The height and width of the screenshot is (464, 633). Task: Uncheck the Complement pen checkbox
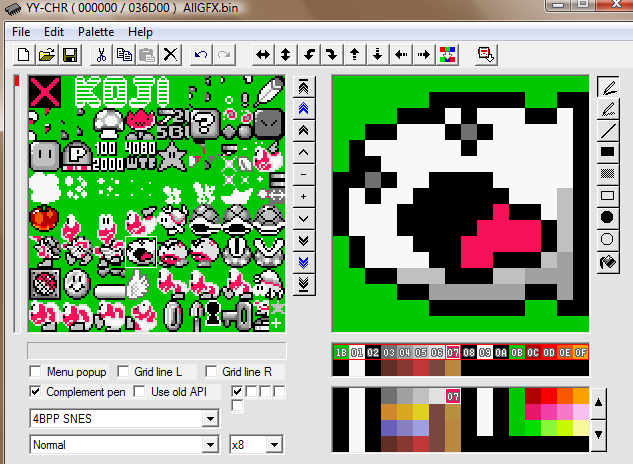click(36, 391)
